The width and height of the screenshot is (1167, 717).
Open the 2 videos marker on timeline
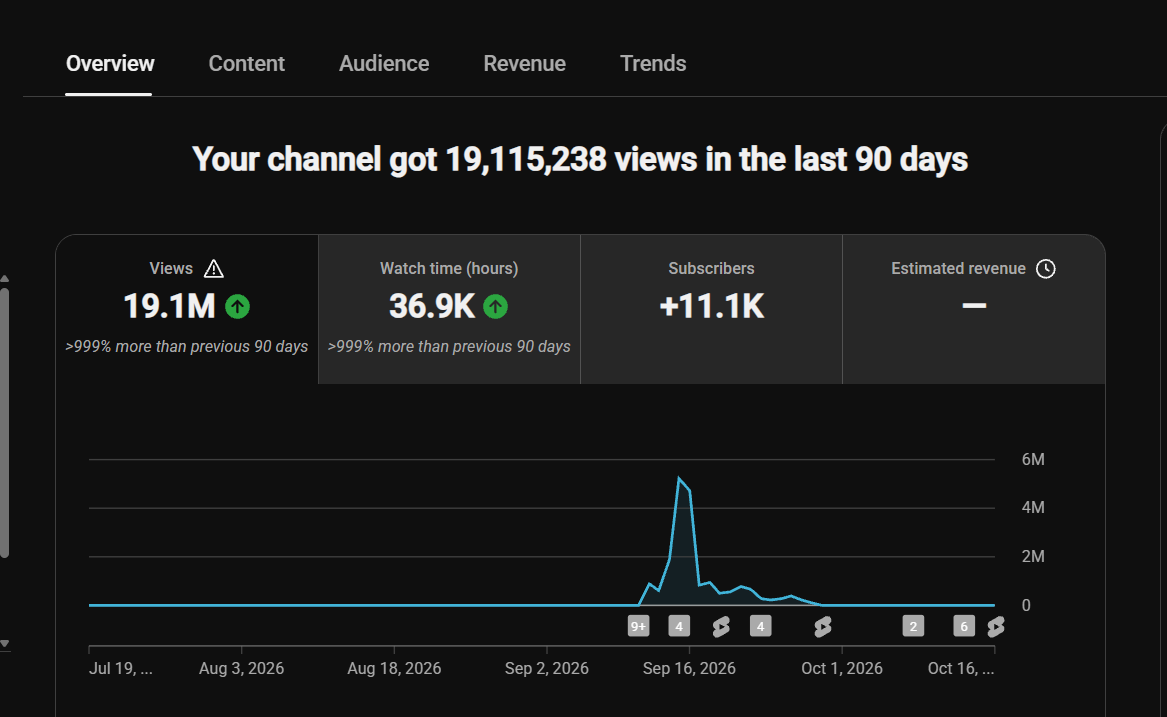(913, 626)
